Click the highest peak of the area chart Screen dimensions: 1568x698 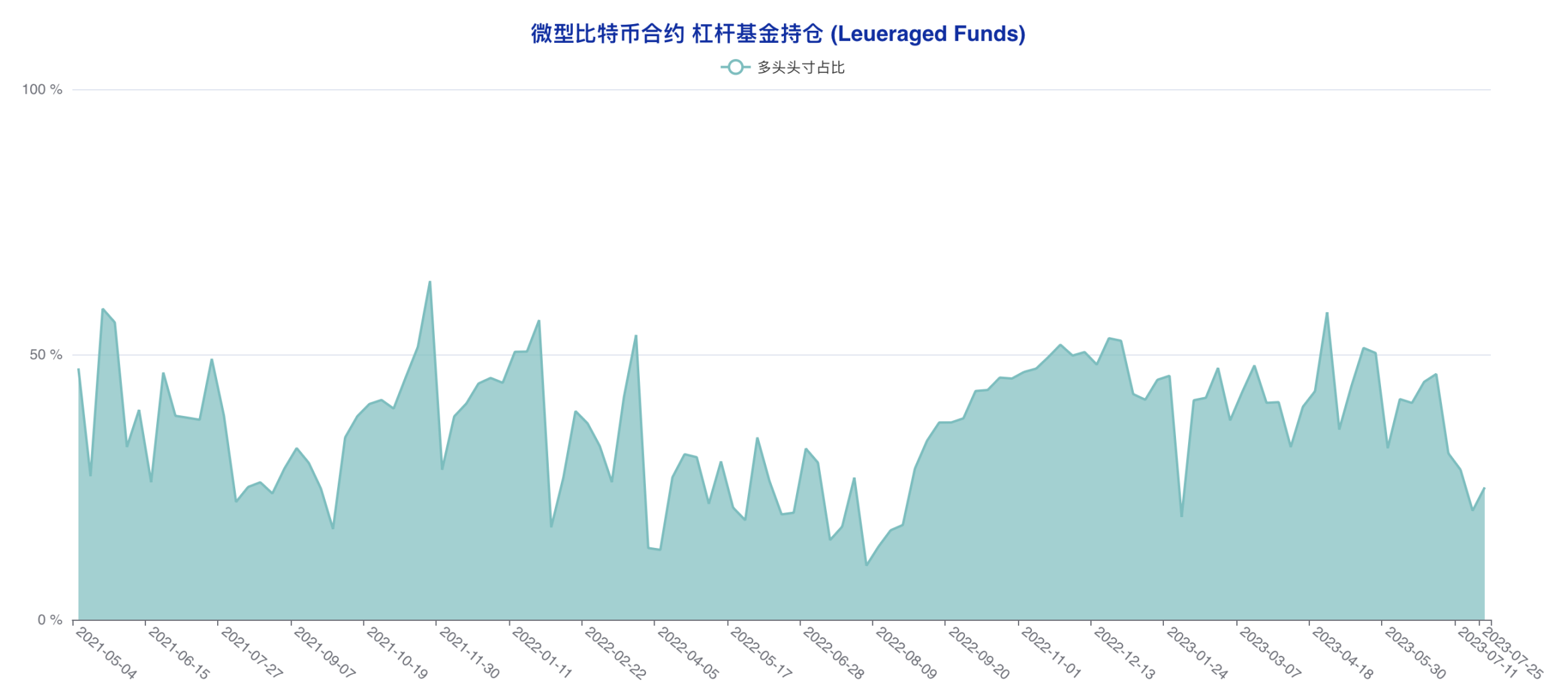(x=430, y=282)
